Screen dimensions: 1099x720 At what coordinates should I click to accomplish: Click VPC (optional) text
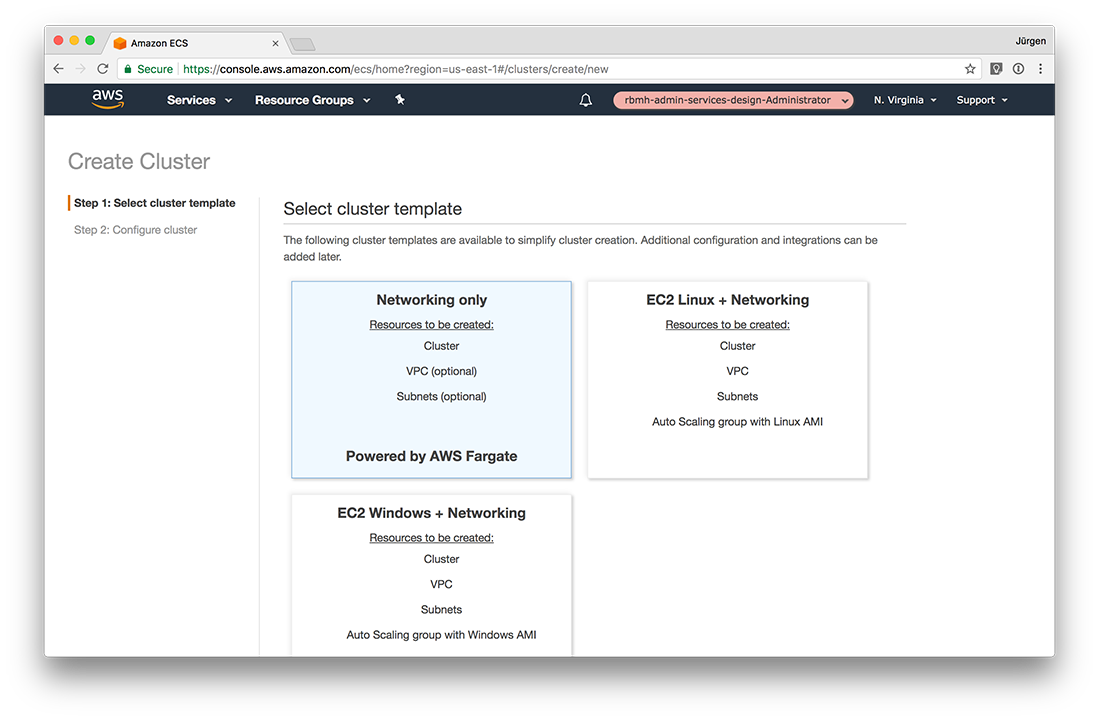coord(442,372)
